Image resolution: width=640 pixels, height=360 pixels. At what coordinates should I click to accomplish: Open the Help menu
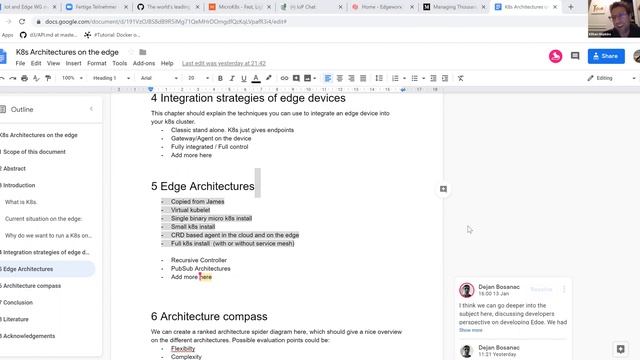pos(167,63)
